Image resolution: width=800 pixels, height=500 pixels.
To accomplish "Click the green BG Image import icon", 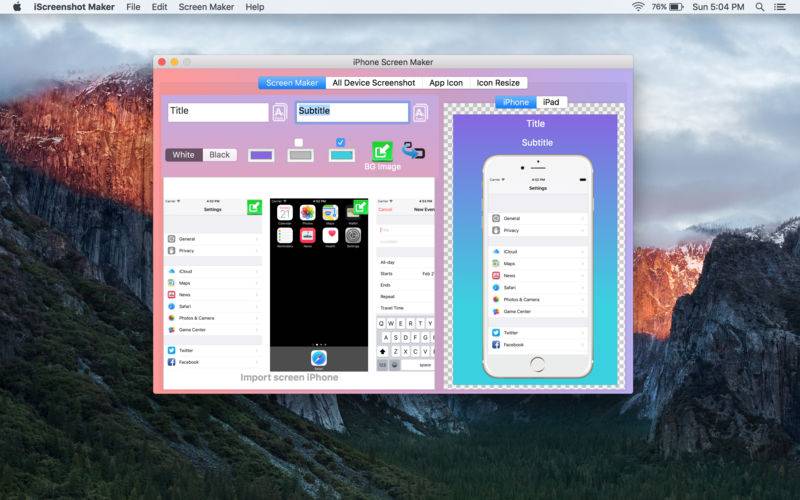I will 382,151.
